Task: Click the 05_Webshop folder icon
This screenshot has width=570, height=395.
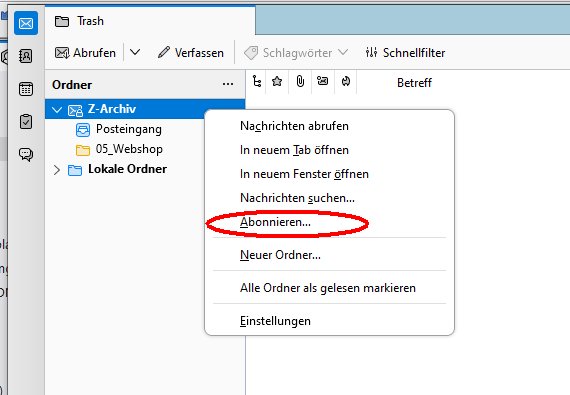Action: pos(83,150)
